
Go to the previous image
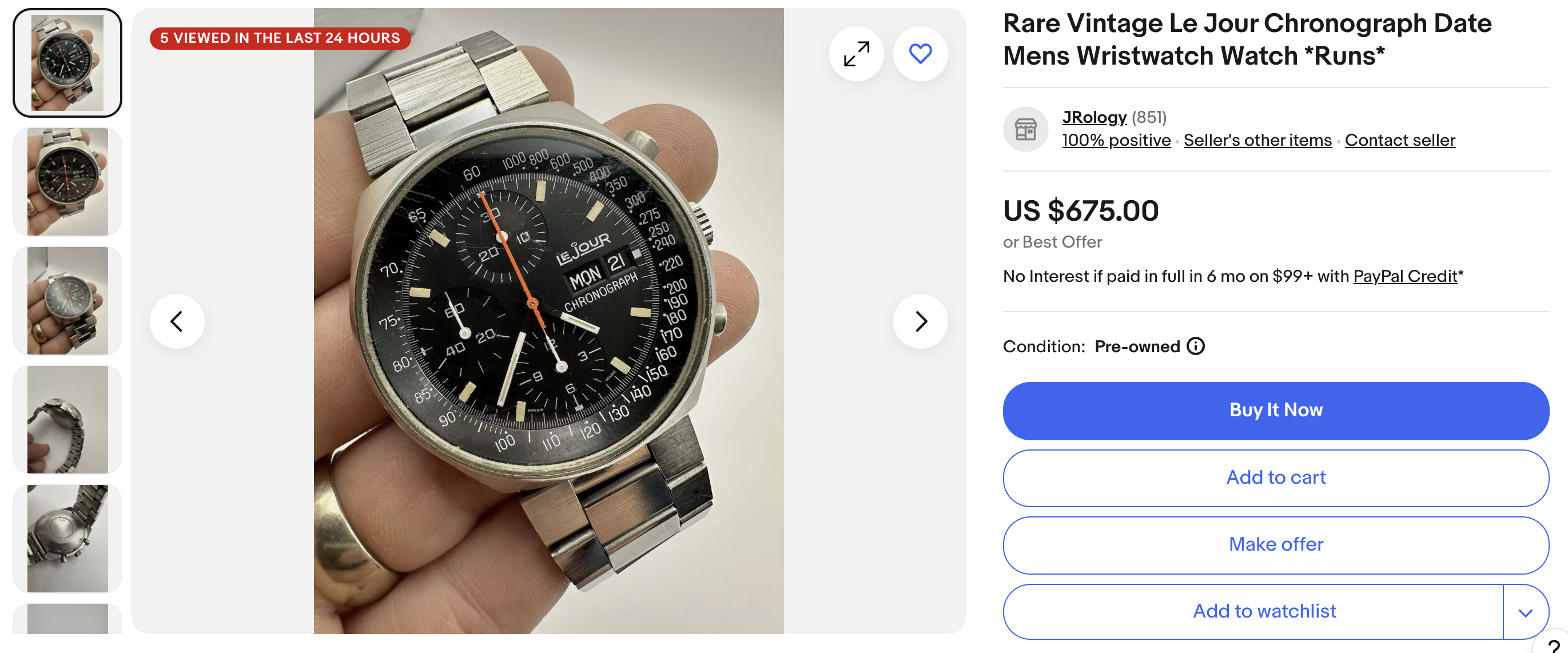[177, 321]
